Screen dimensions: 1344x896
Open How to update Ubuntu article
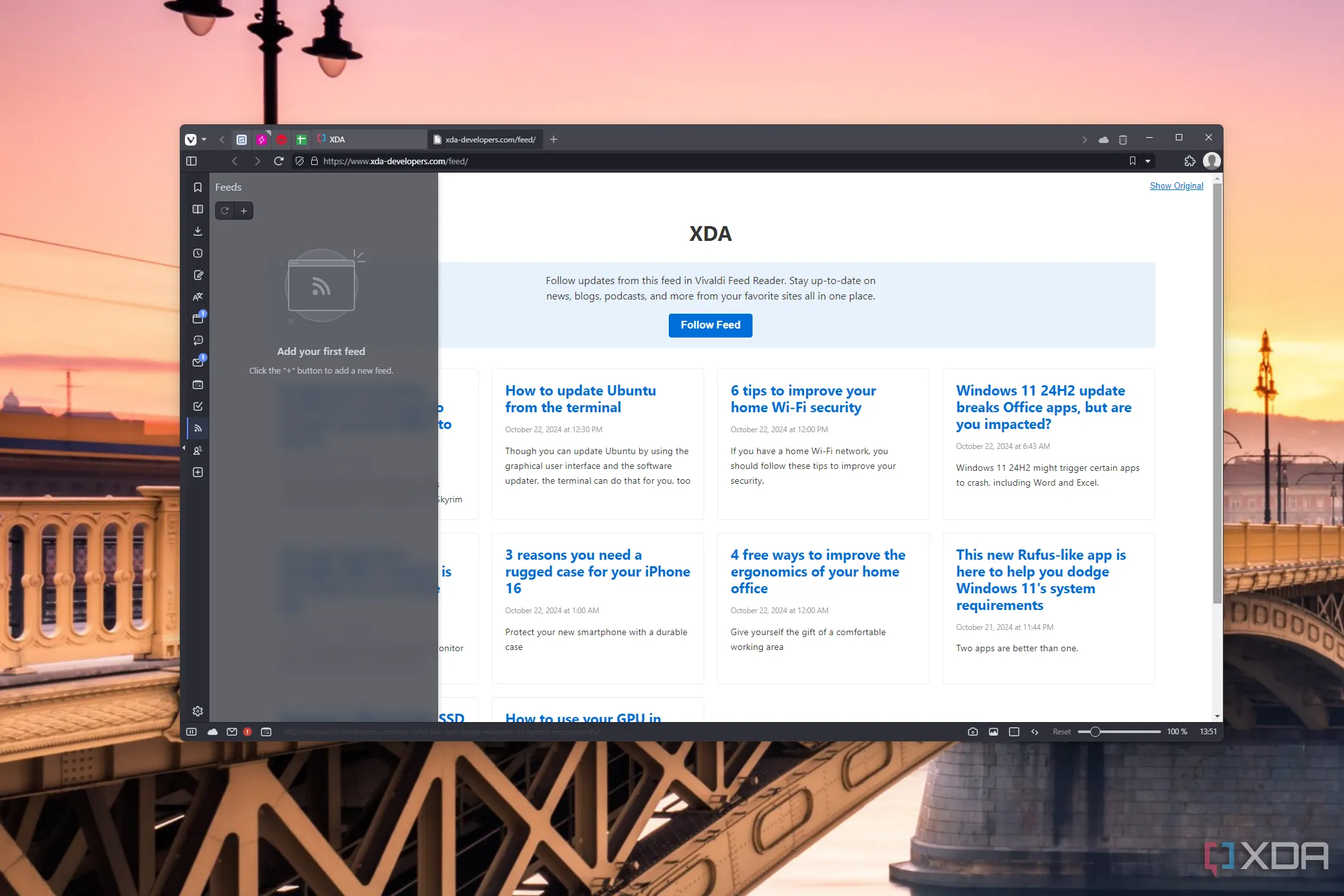click(x=580, y=399)
